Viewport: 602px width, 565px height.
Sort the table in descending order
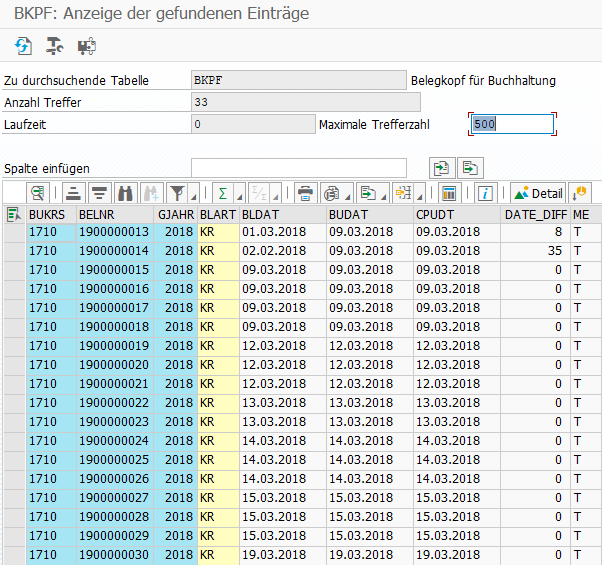[99, 193]
